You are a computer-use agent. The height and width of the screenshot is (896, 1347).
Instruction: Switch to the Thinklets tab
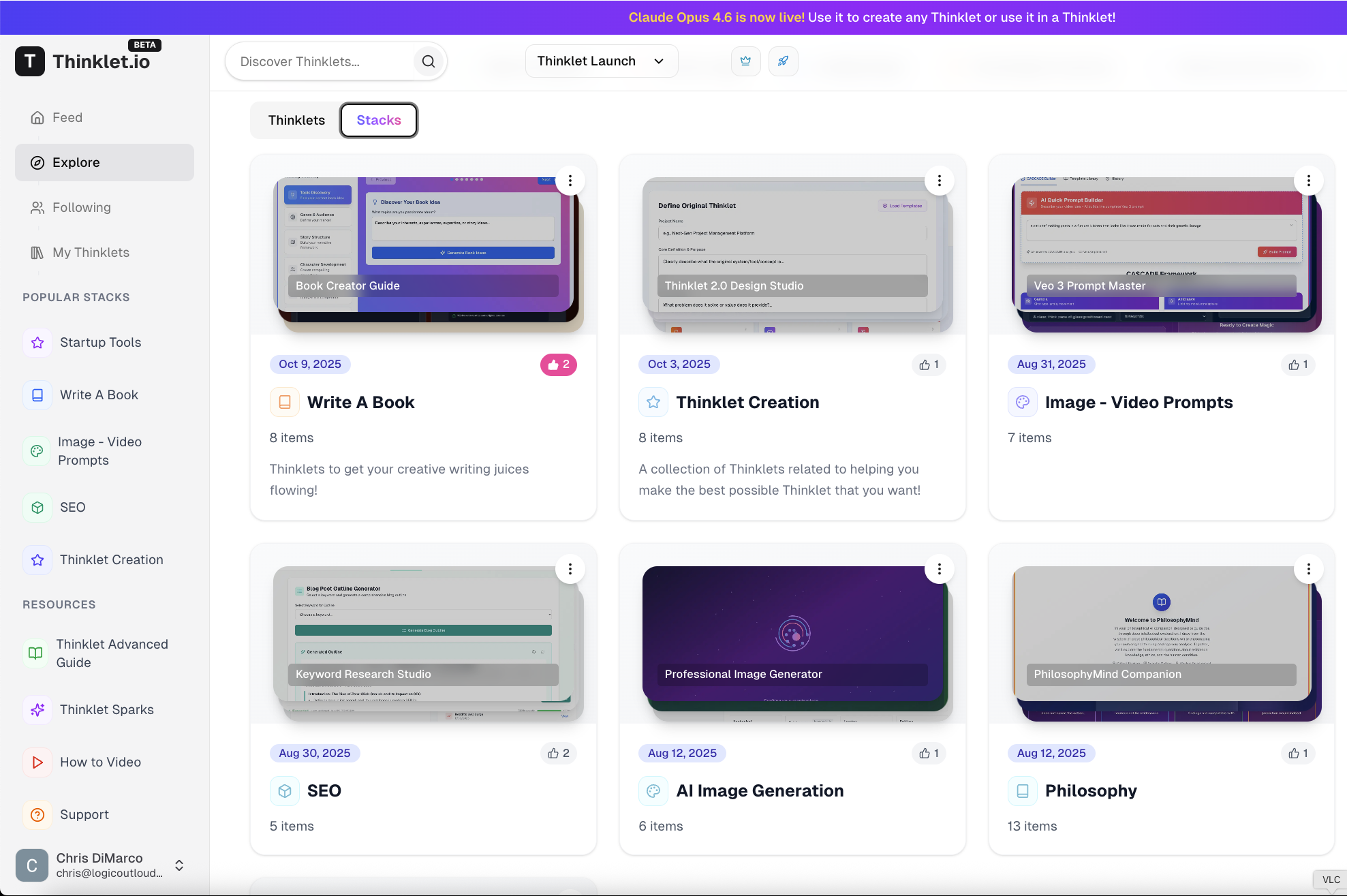(x=296, y=120)
